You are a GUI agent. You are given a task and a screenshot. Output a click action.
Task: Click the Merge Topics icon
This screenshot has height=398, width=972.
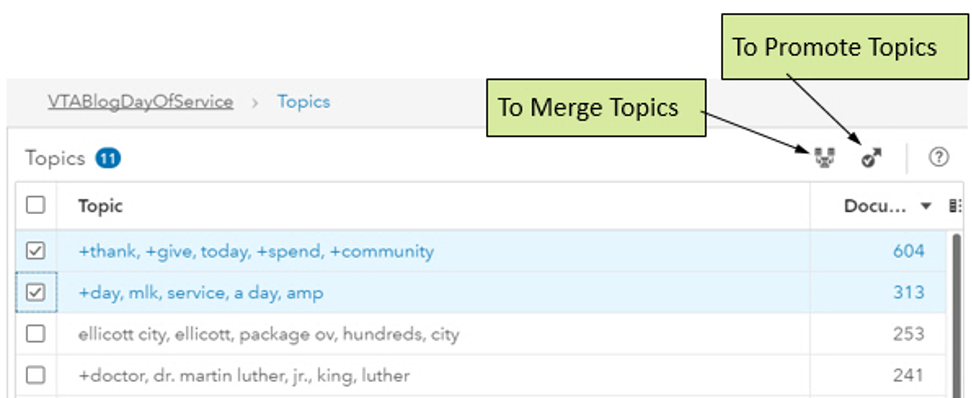(824, 158)
